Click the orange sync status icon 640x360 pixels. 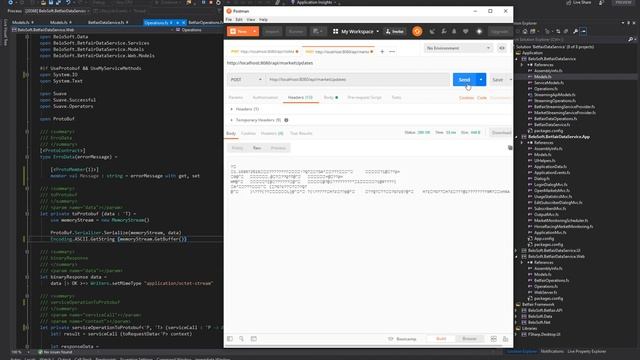pyautogui.click(x=417, y=31)
